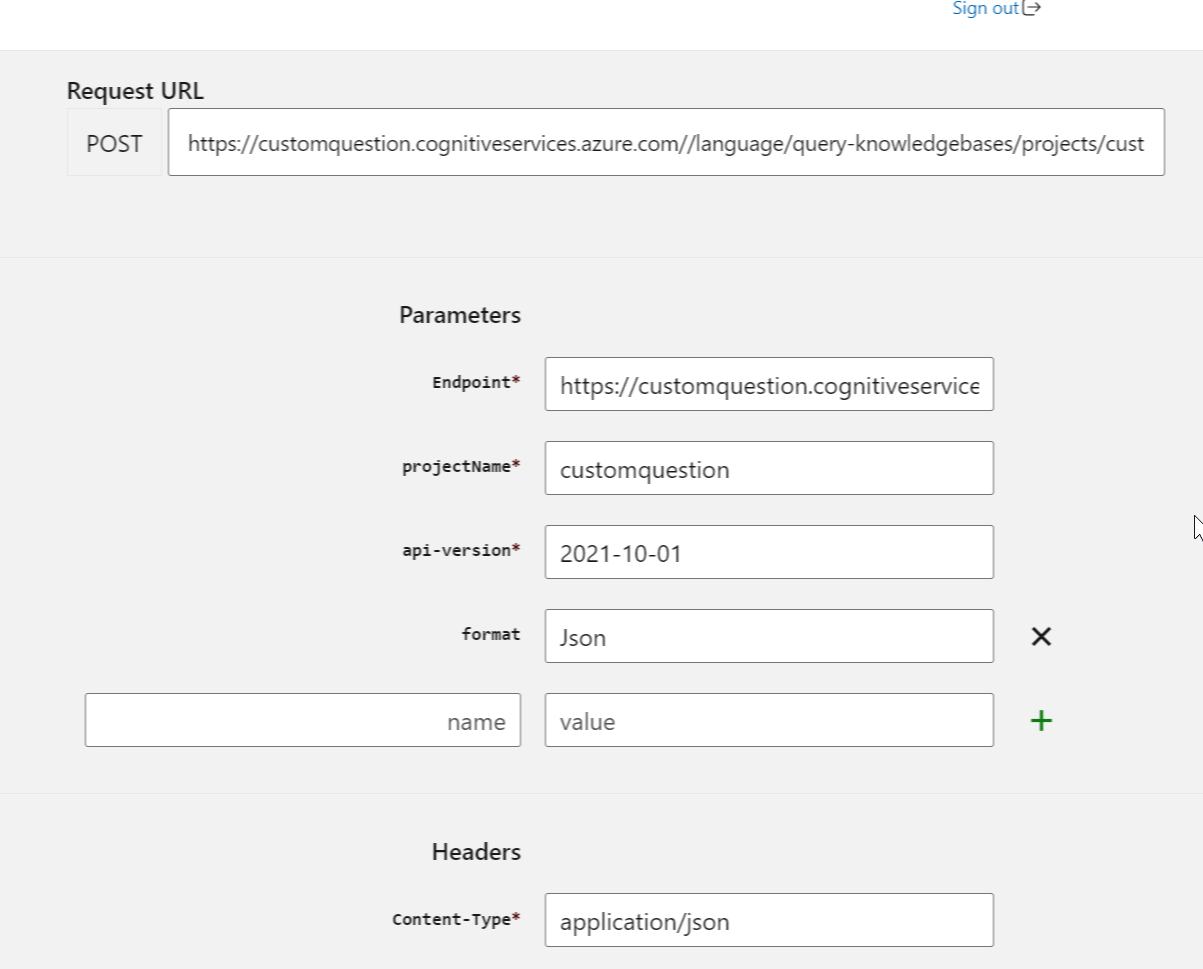Image resolution: width=1203 pixels, height=969 pixels.
Task: Click the projectName required-field label
Action: coord(461,466)
